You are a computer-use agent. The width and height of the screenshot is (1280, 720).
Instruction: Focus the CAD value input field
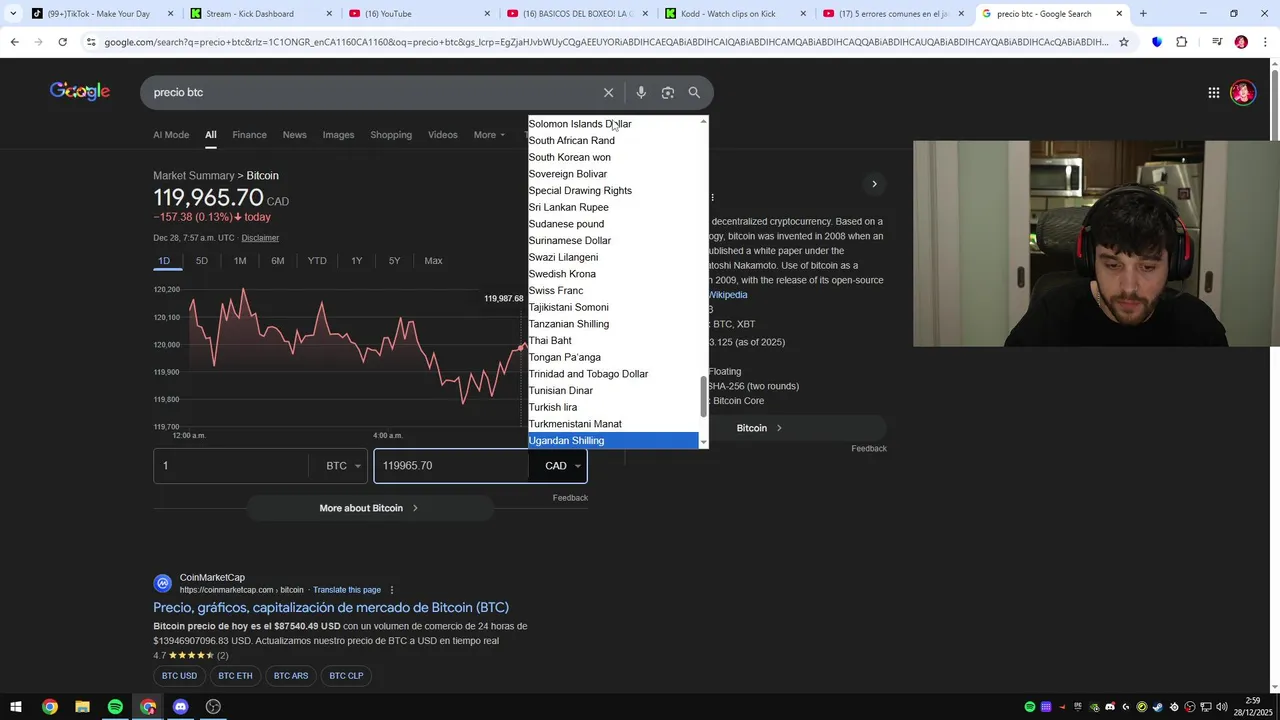[x=451, y=466]
